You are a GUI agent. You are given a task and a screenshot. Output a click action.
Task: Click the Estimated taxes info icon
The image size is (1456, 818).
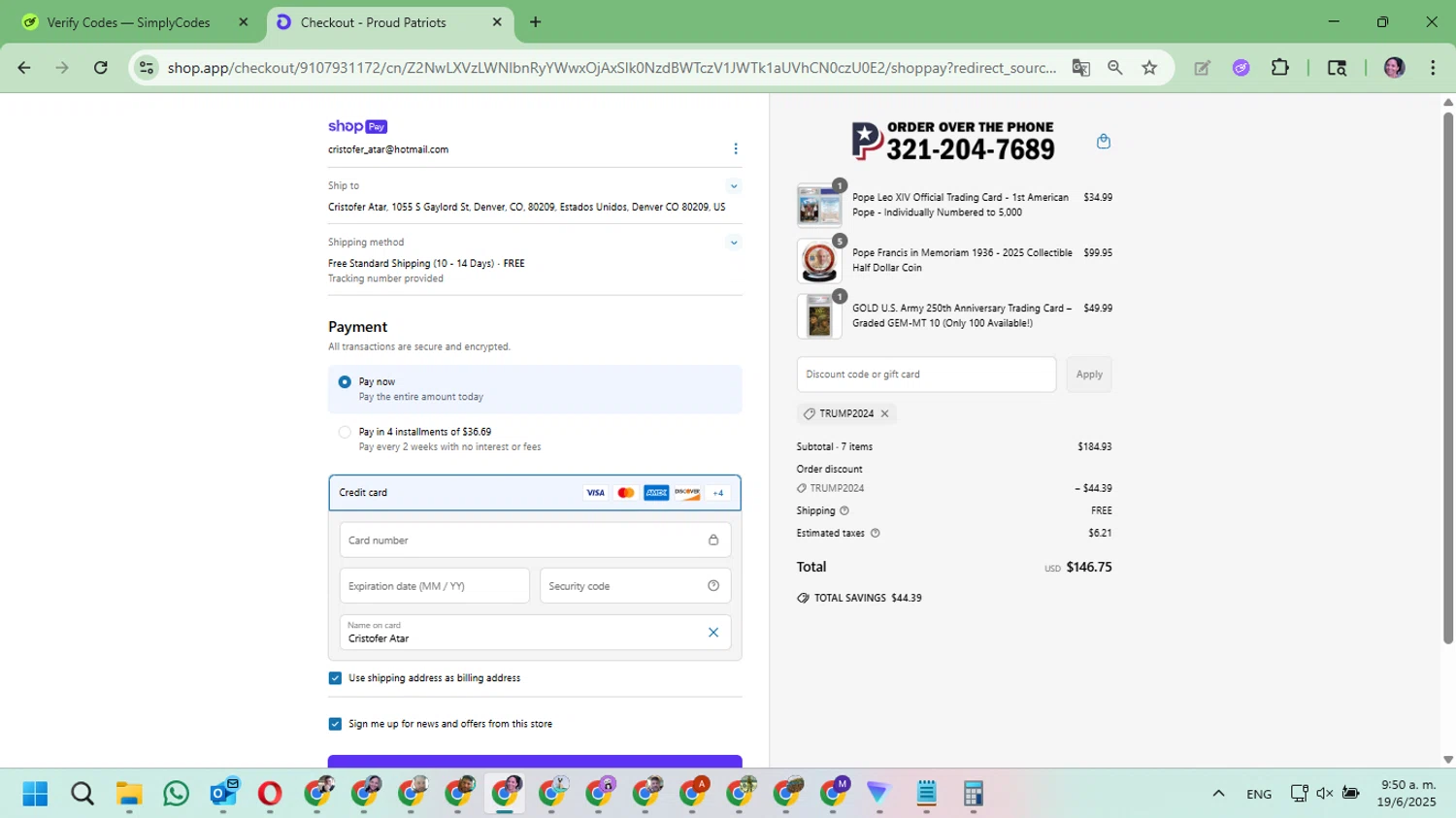[x=876, y=533]
